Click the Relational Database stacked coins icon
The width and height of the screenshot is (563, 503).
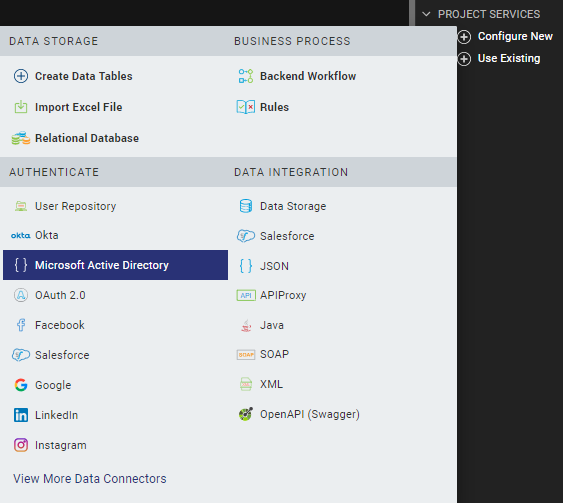(21, 138)
